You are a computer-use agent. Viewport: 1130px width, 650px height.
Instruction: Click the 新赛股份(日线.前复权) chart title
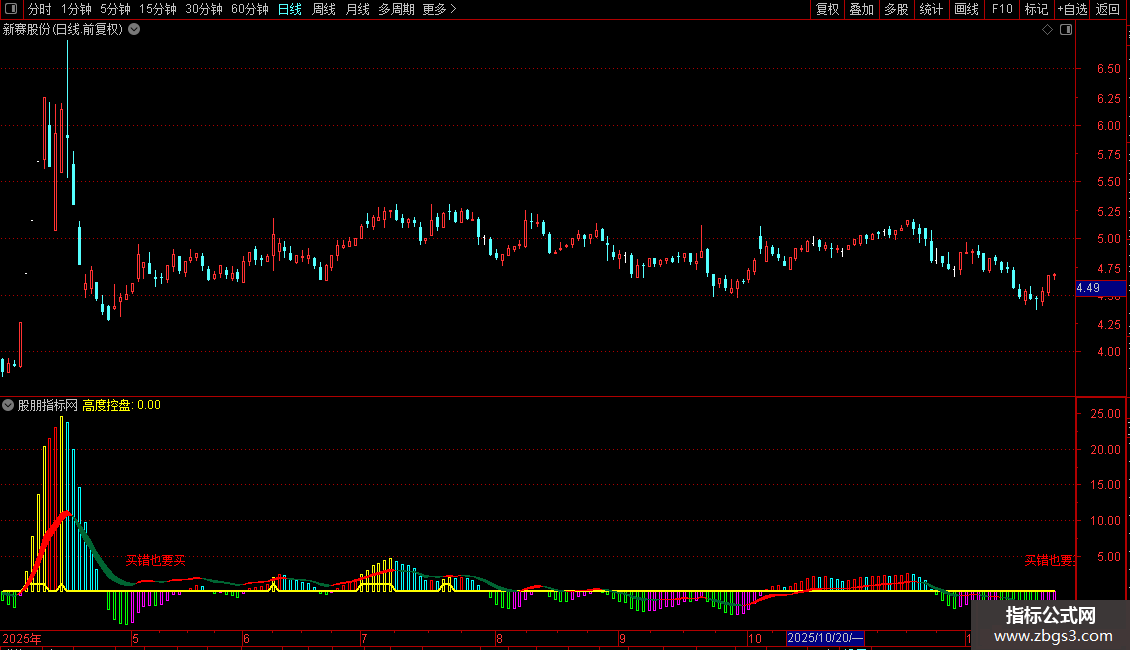[63, 30]
